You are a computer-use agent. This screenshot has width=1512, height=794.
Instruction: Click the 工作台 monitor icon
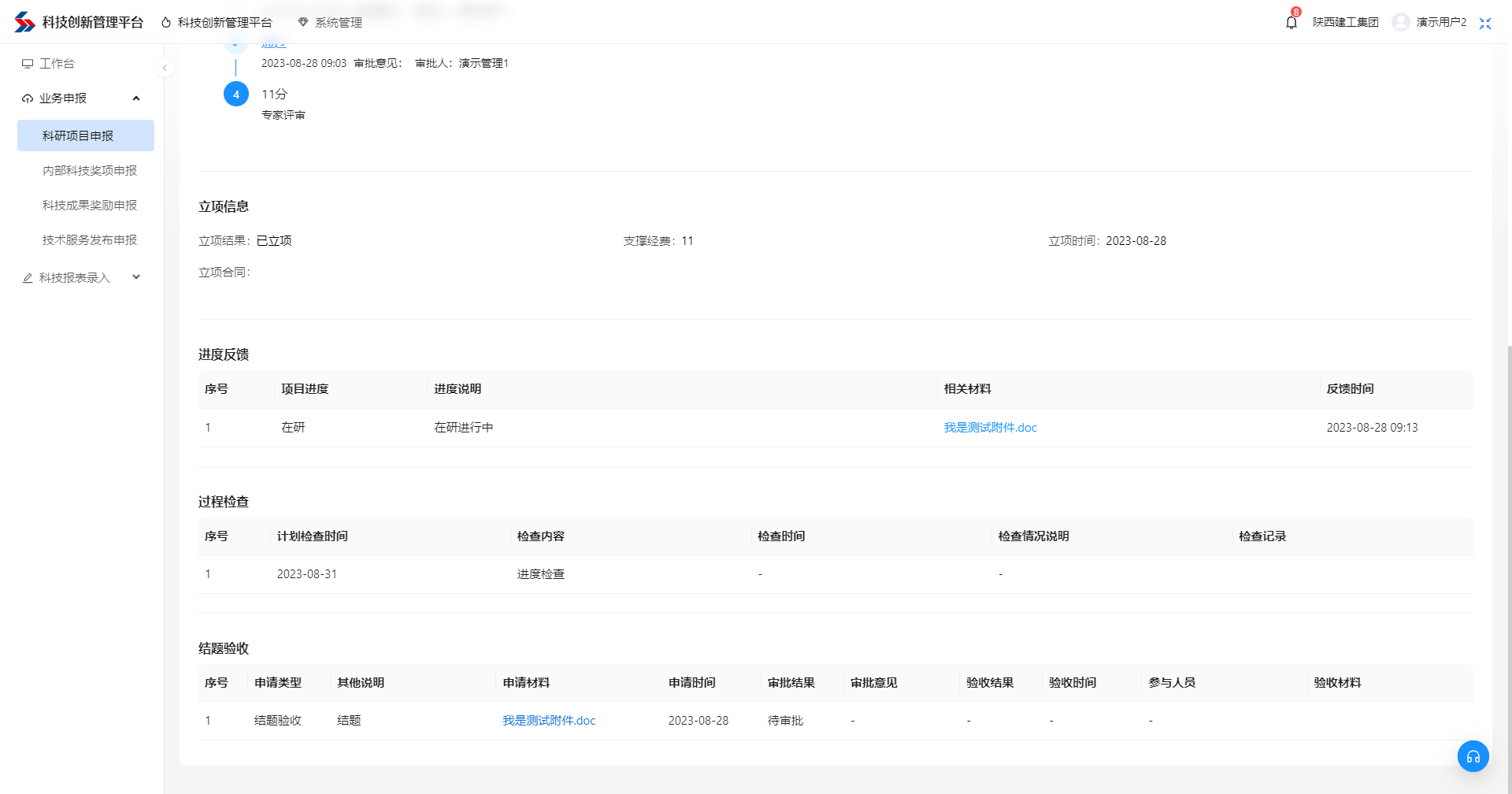coord(28,64)
